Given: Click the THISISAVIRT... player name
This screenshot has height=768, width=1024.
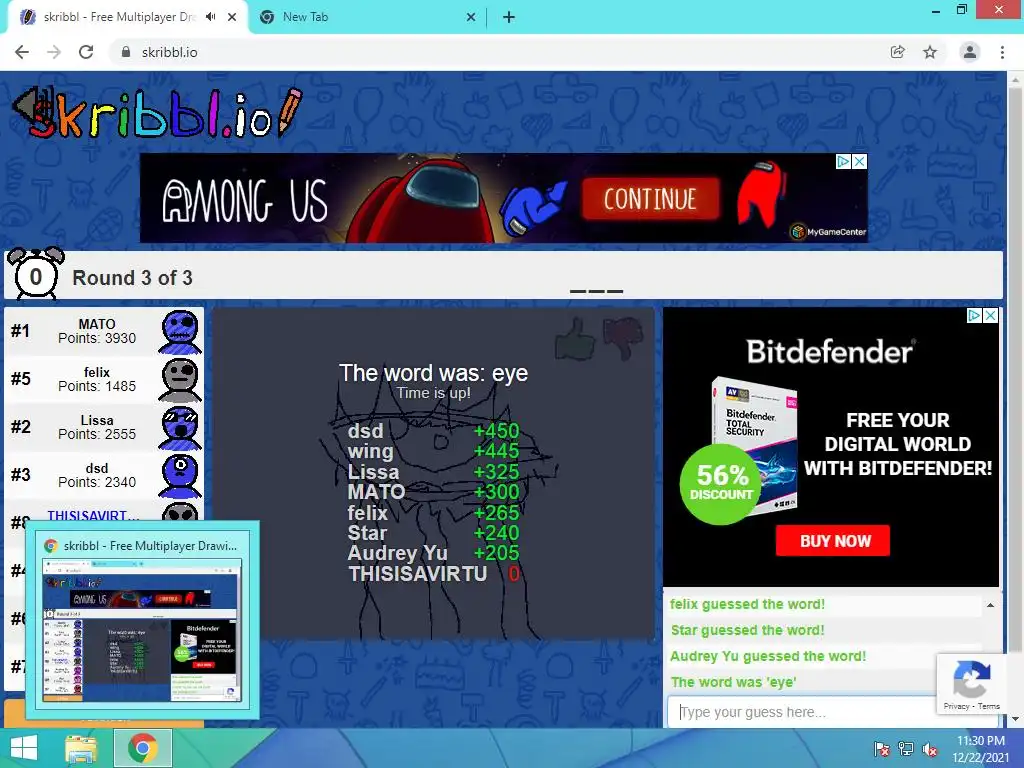Looking at the screenshot, I should [93, 515].
